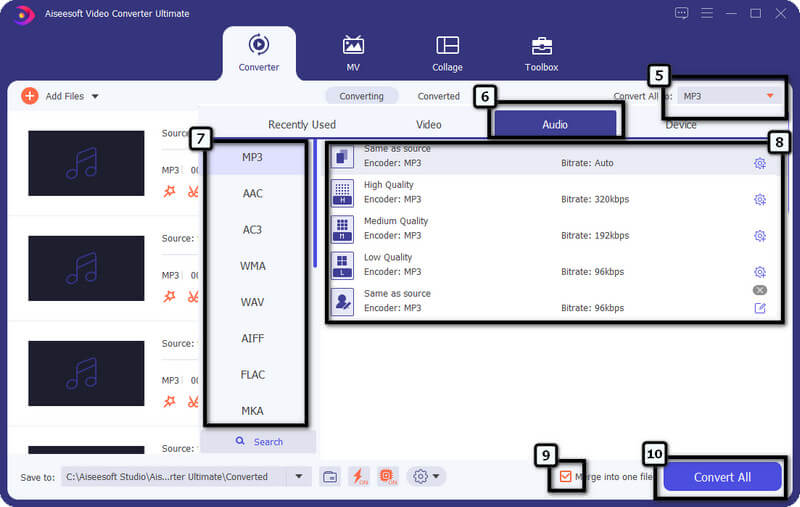Open settings for Low Quality MP3 preset
The width and height of the screenshot is (800, 507).
pos(759,272)
